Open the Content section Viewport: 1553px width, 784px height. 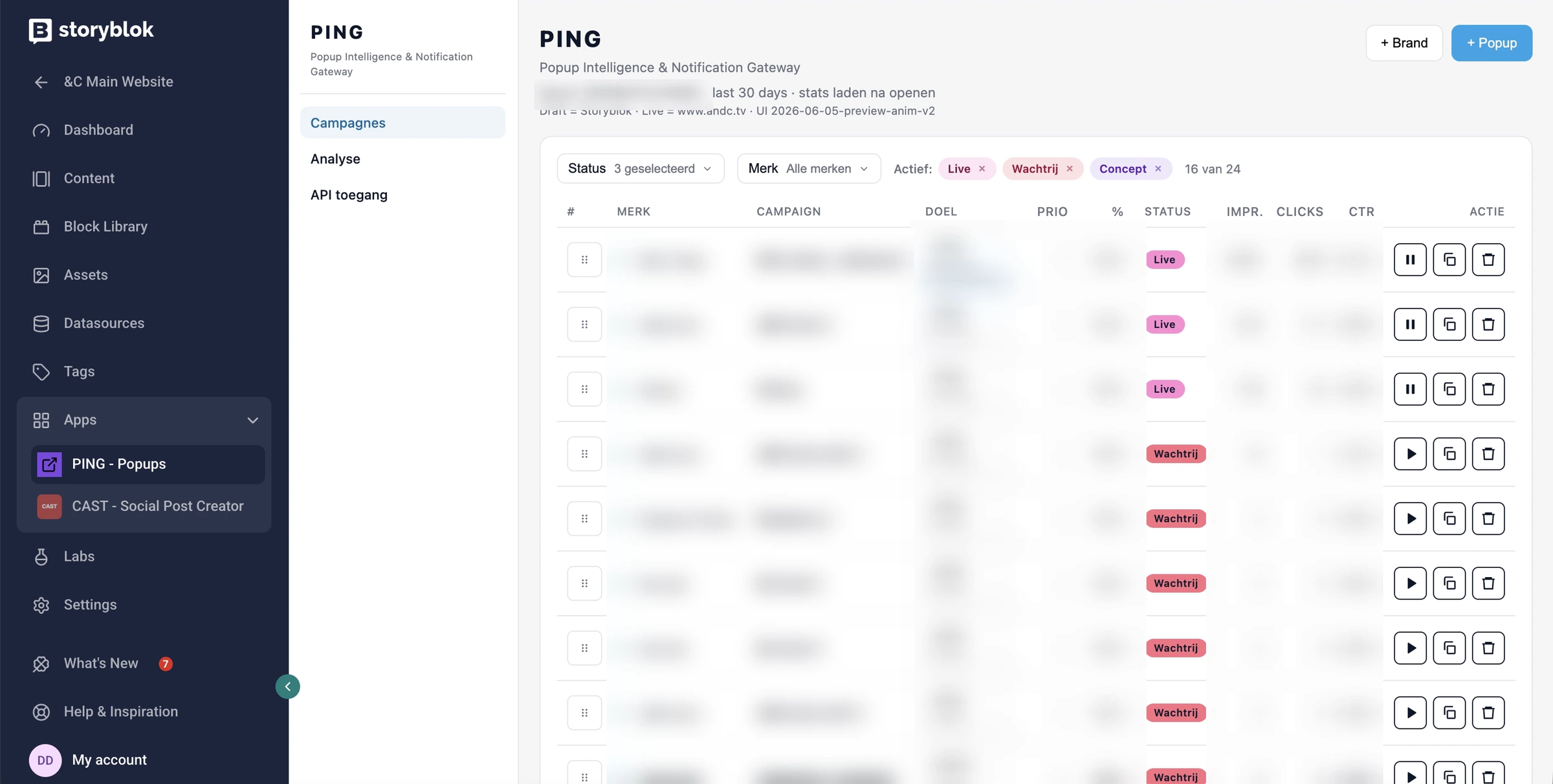(x=73, y=179)
